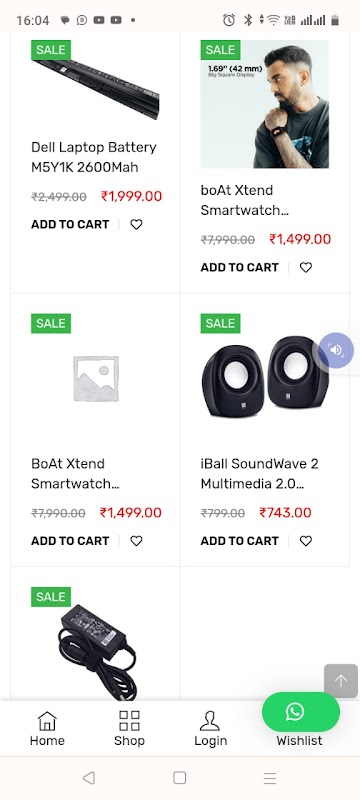Open Shop tab in bottom navigation

pyautogui.click(x=129, y=729)
